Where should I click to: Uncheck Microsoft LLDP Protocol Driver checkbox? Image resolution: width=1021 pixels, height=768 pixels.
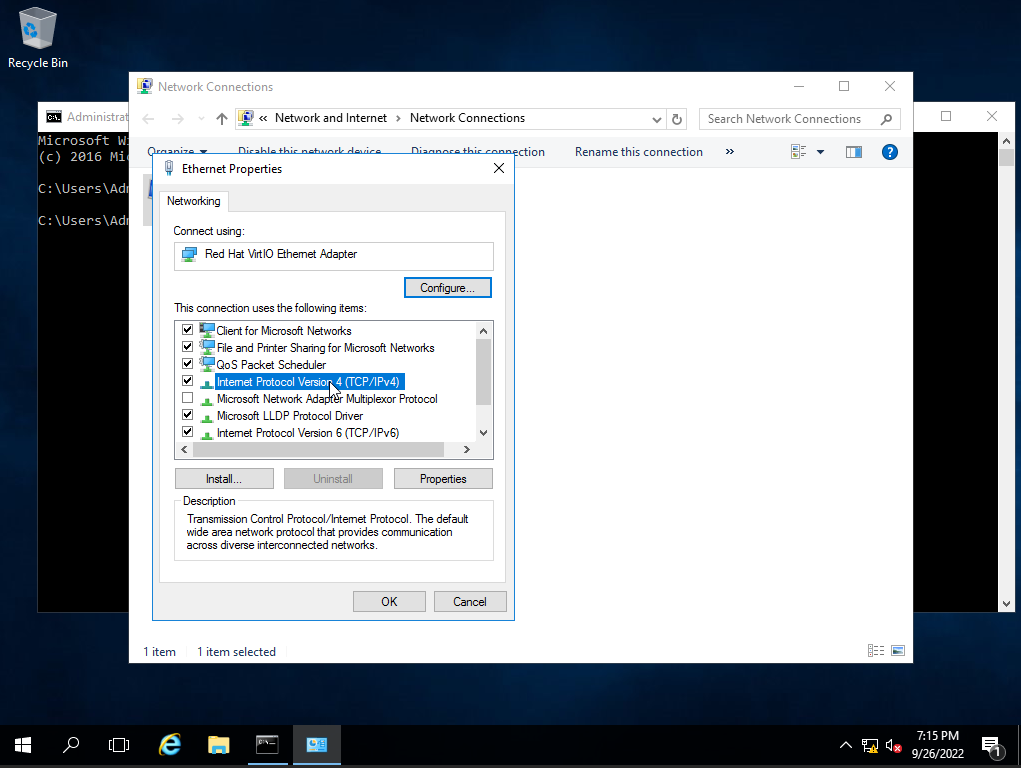[188, 414]
